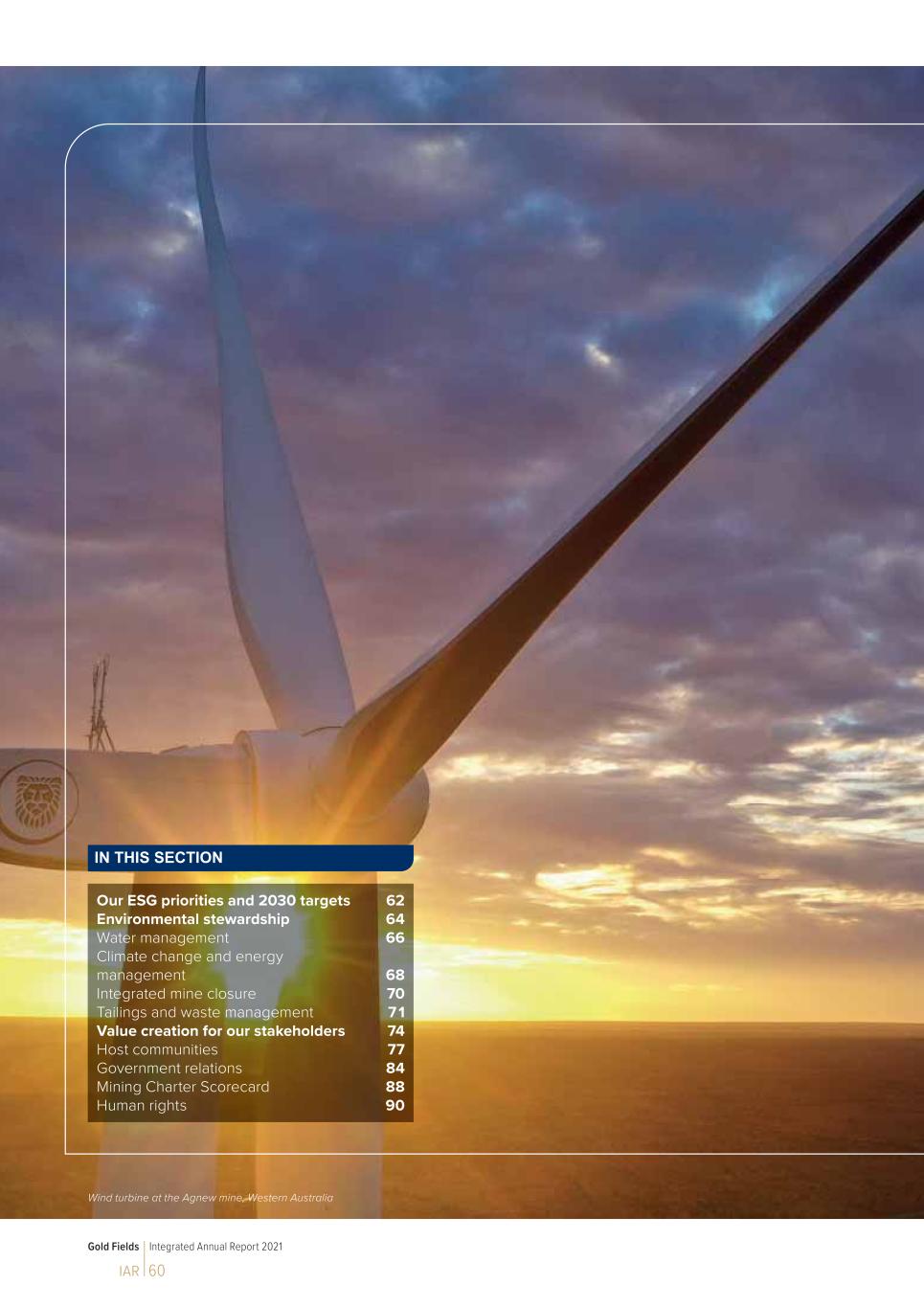Click 'Integrated Annual Report 2021' in the footer

[x=215, y=1247]
